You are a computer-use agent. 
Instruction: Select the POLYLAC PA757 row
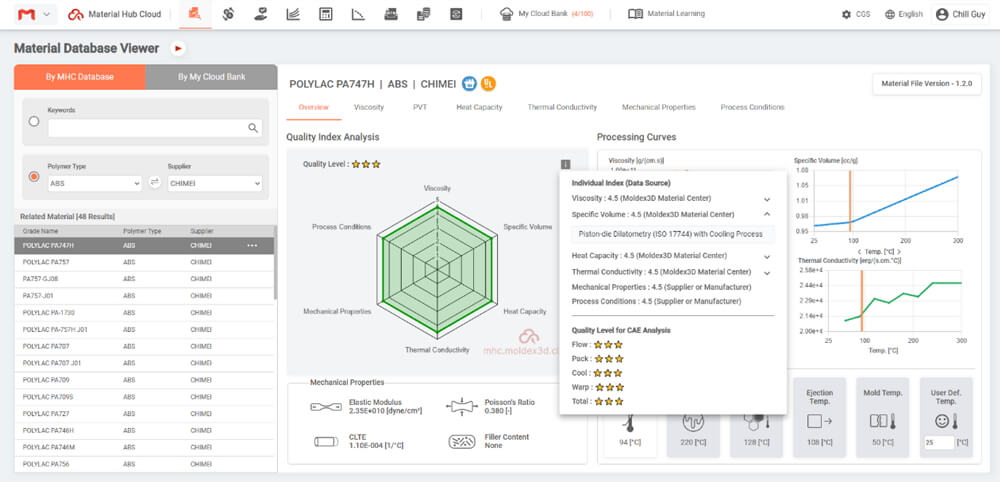(x=144, y=262)
